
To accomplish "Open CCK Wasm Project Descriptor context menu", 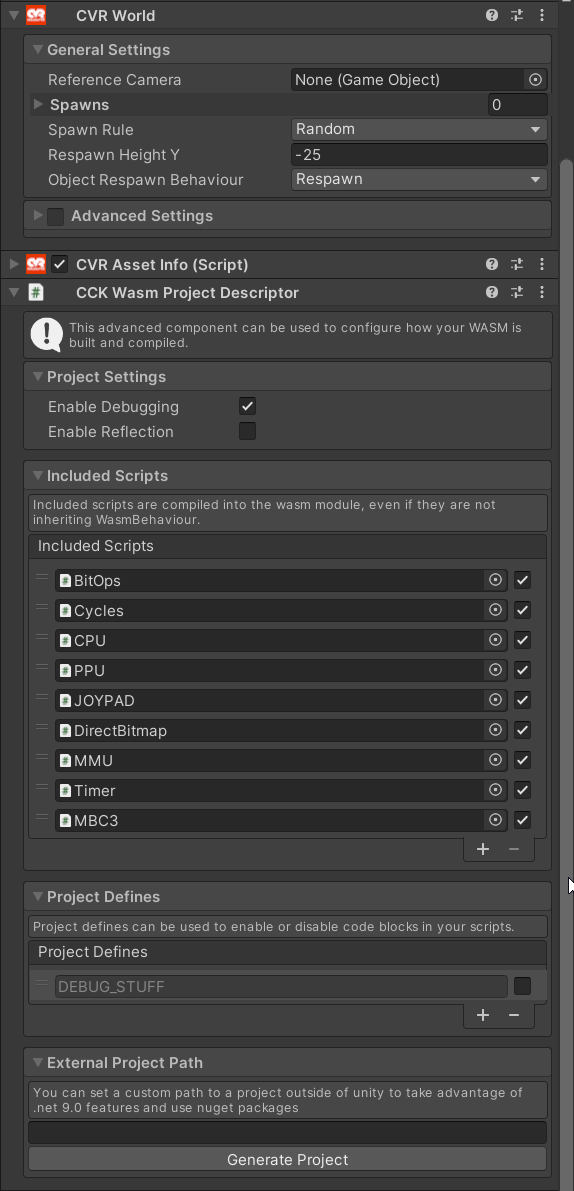I will point(541,292).
